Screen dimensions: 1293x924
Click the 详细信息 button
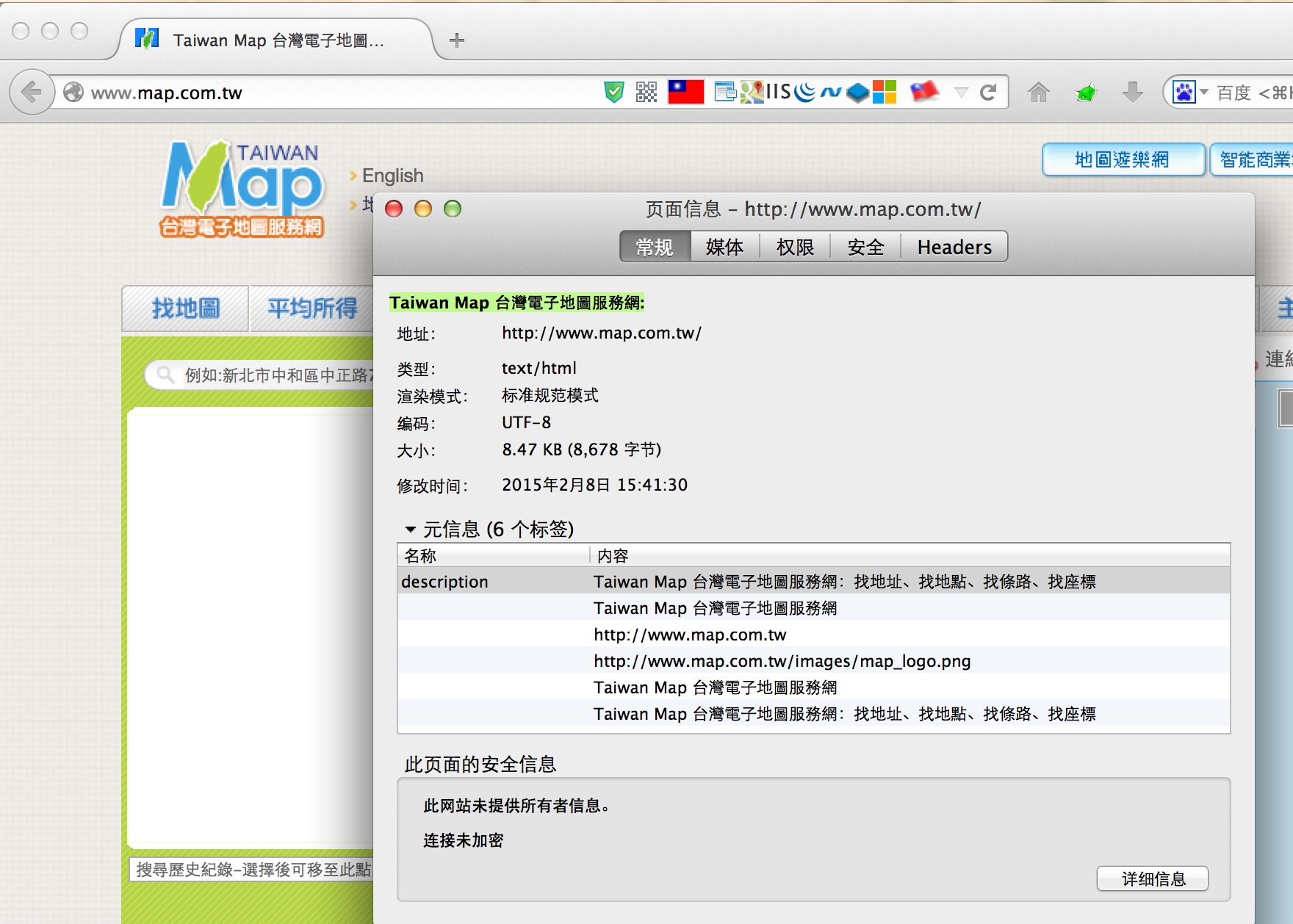coord(1153,878)
